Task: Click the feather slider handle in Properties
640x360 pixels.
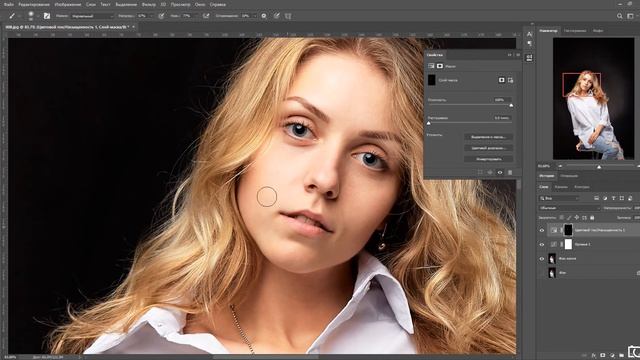Action: pos(429,123)
